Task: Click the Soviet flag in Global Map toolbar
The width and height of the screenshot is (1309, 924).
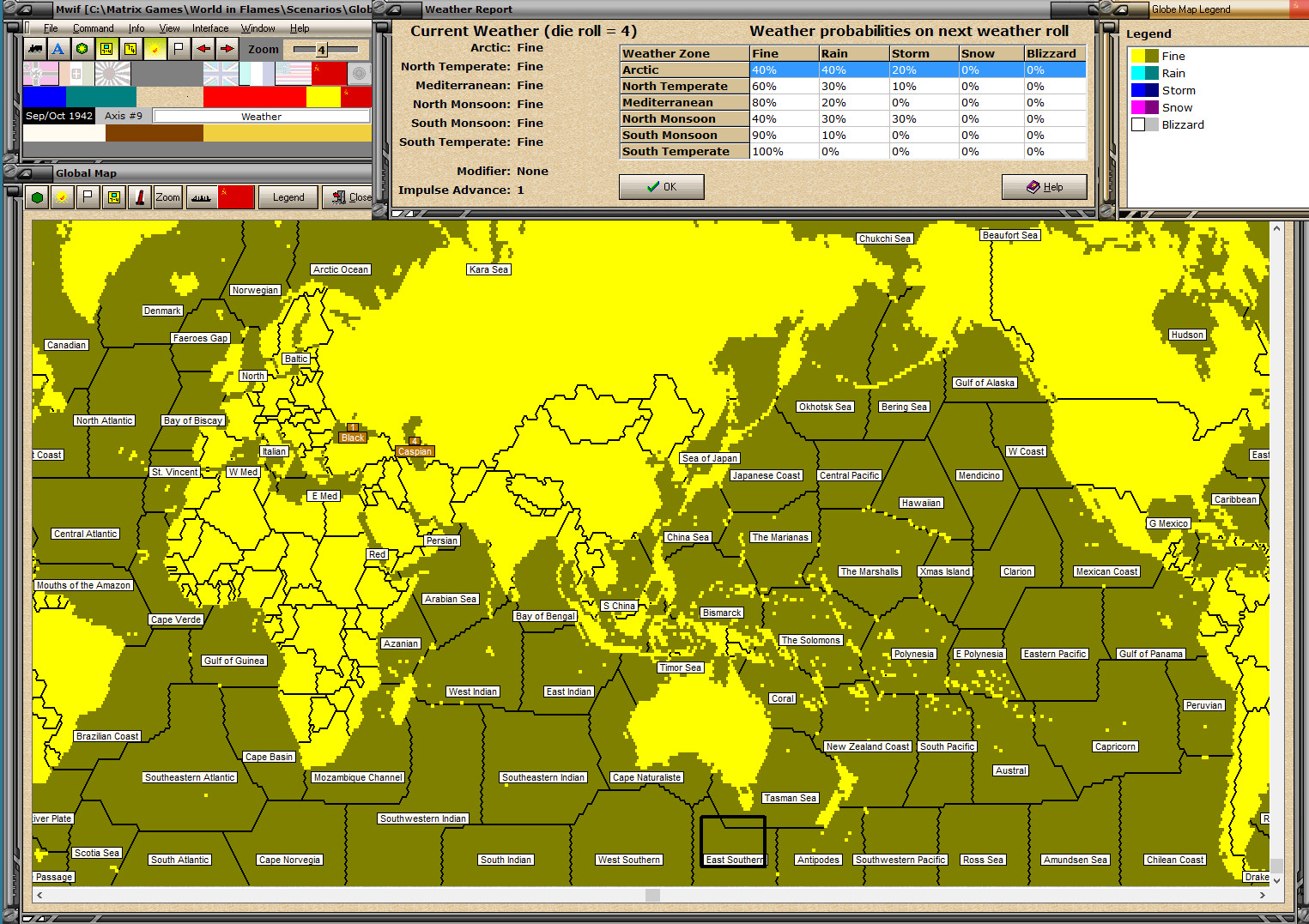Action: point(236,197)
